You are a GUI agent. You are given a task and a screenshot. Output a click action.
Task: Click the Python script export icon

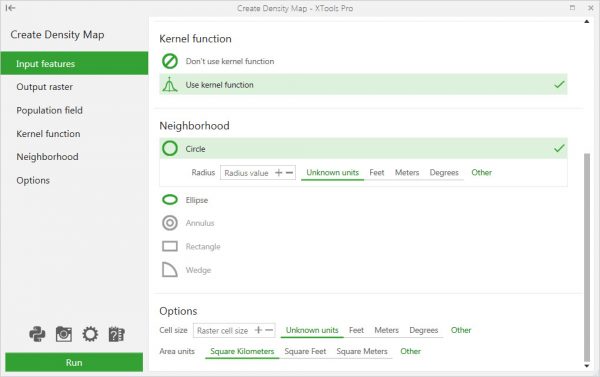(37, 334)
